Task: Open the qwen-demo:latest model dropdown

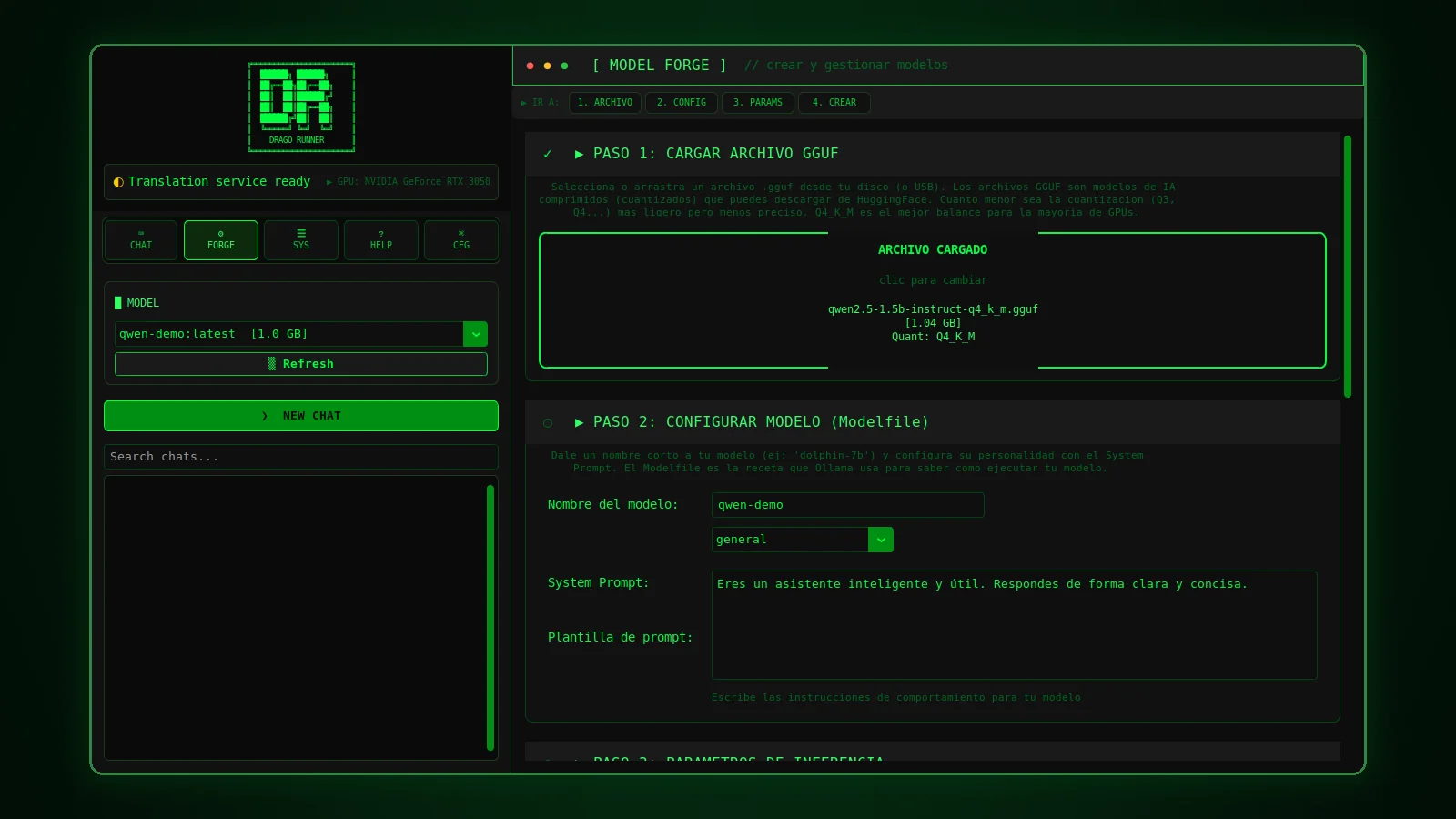Action: [x=301, y=334]
